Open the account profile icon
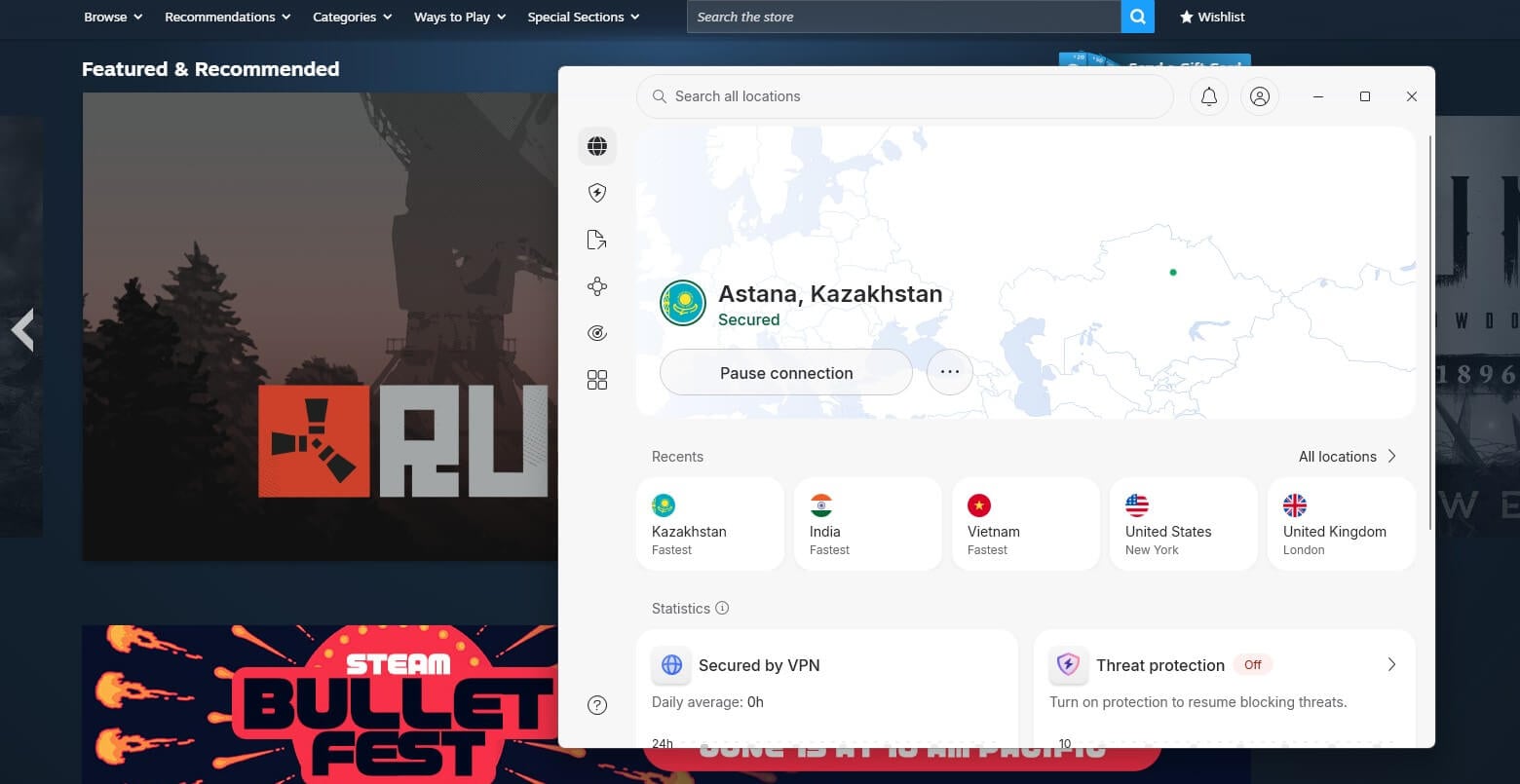Viewport: 1520px width, 784px height. (x=1260, y=96)
